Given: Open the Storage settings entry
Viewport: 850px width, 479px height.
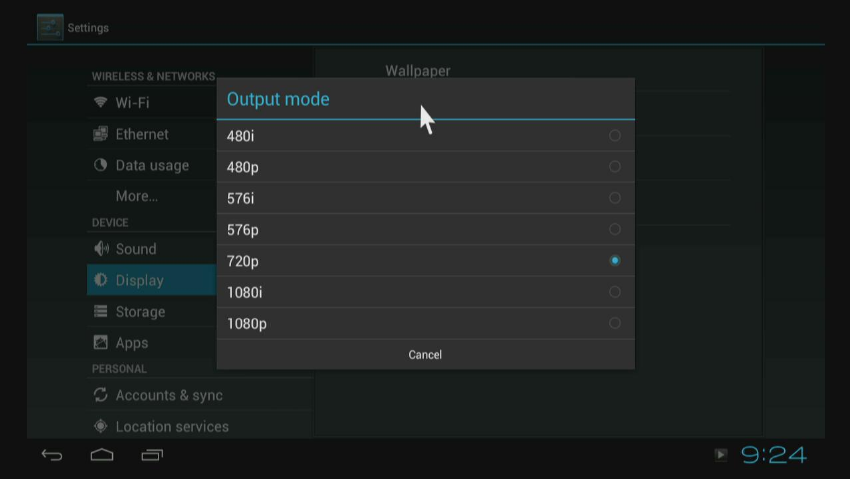Looking at the screenshot, I should coord(152,312).
